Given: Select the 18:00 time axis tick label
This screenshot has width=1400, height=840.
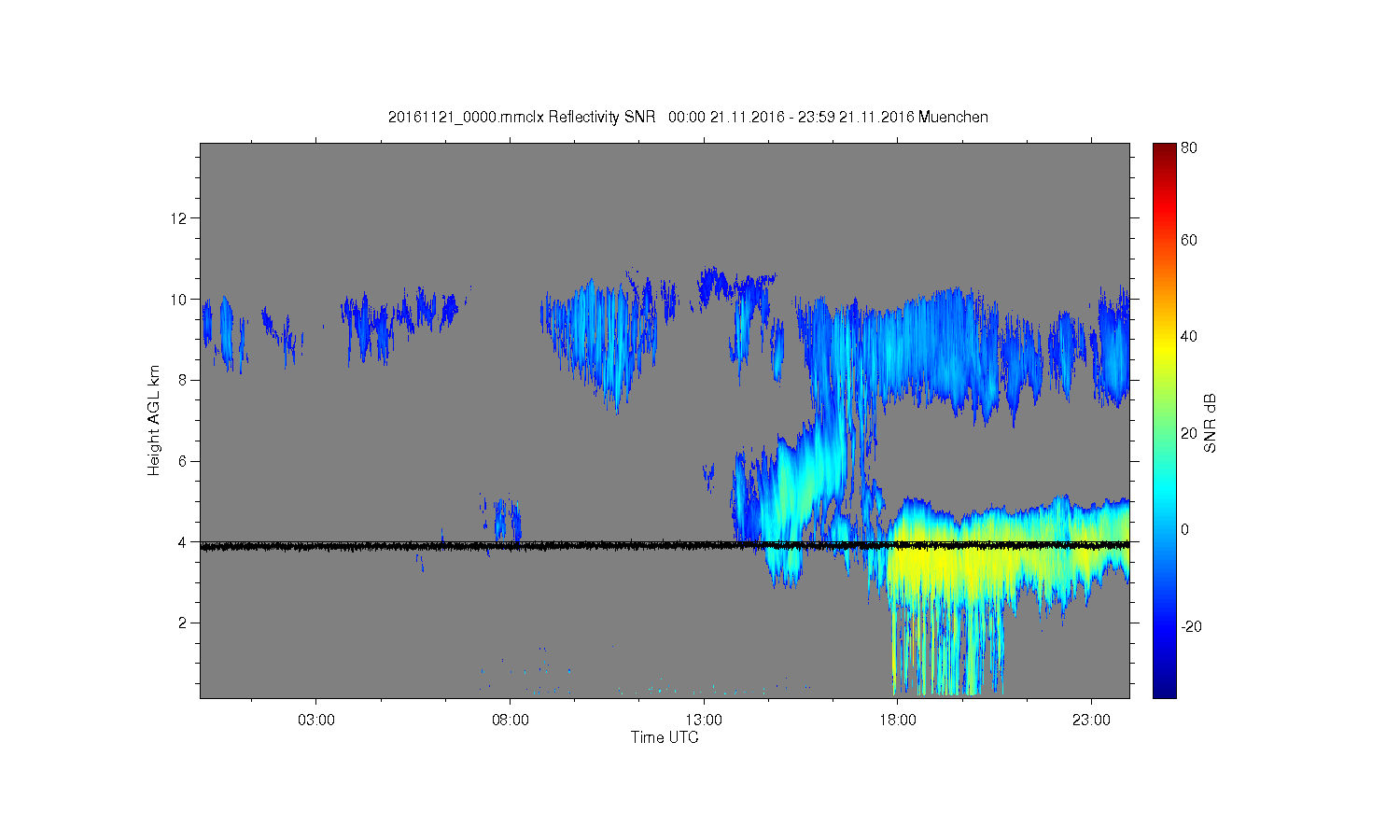Looking at the screenshot, I should [x=898, y=721].
